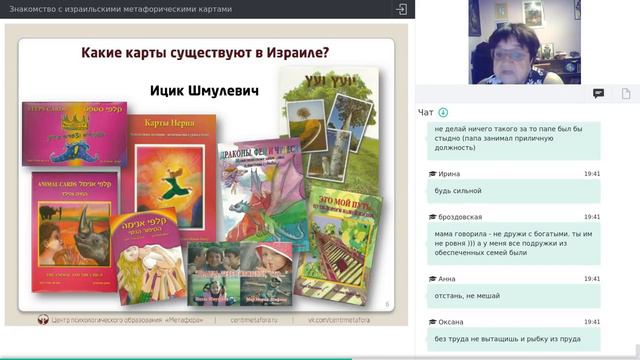This screenshot has width=640, height=360.
Task: Click the slide heading Какие карты существуют в Израиле?
Action: 205,53
